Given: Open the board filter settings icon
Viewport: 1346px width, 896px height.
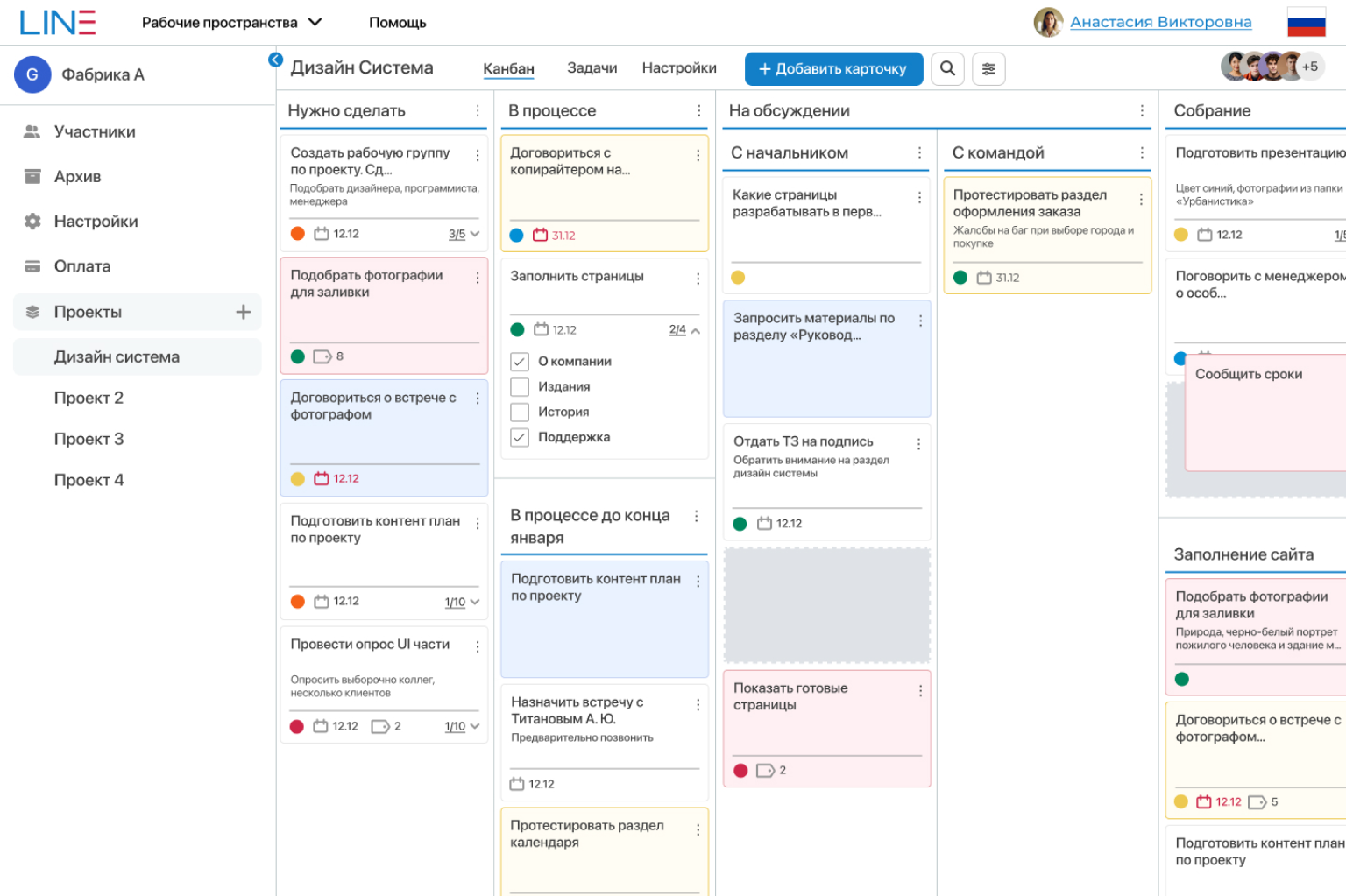Looking at the screenshot, I should [988, 68].
